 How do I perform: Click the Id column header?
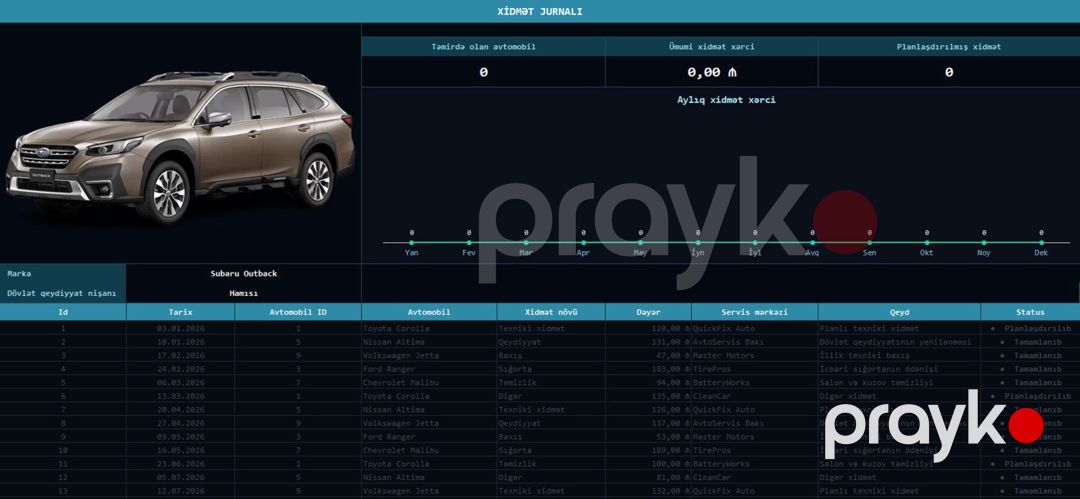coord(63,312)
